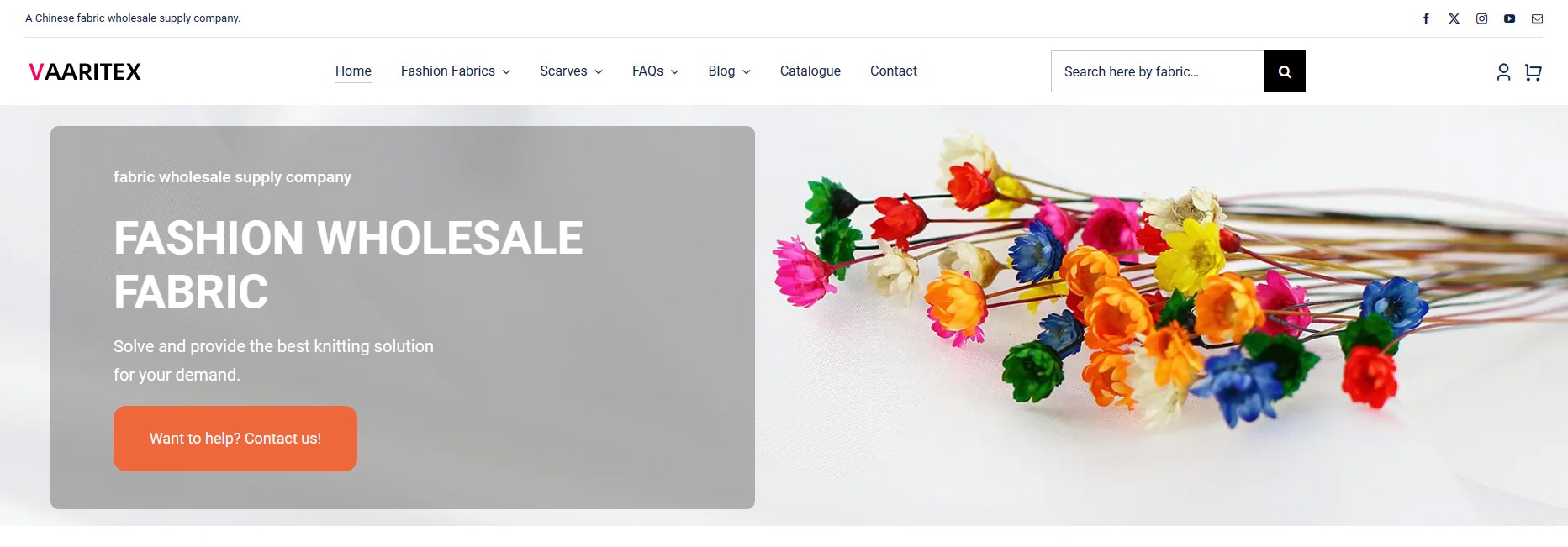Open the Contact menu item

tap(893, 71)
